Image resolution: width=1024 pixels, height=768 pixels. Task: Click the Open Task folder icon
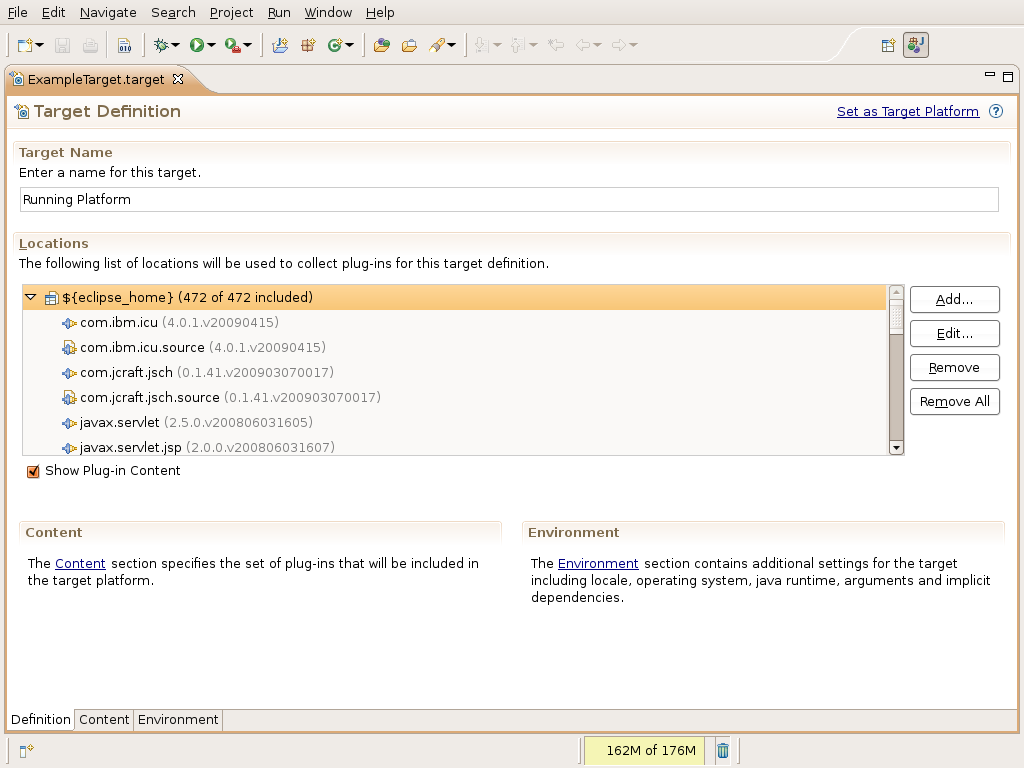click(409, 45)
